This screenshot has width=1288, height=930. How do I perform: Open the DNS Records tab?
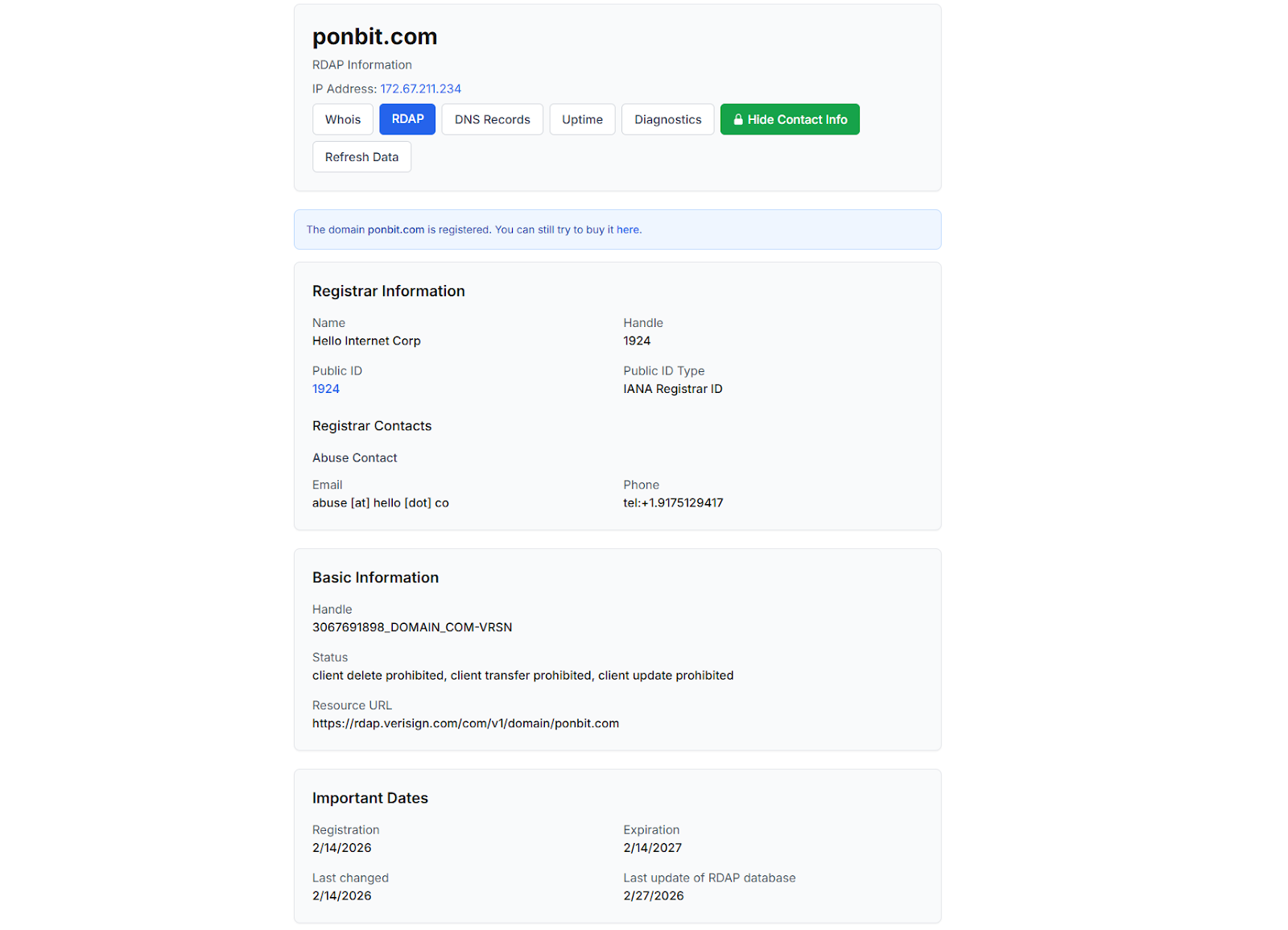(492, 120)
